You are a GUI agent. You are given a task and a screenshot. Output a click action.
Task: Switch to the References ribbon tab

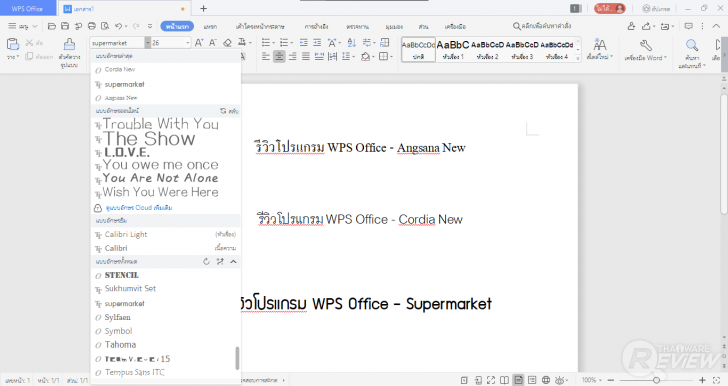pyautogui.click(x=316, y=26)
